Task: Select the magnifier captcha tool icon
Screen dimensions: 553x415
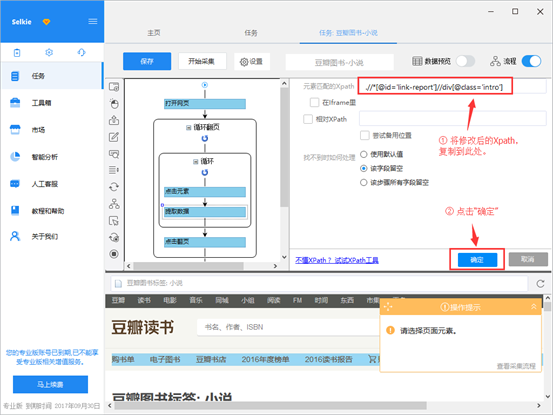Action: tap(114, 154)
